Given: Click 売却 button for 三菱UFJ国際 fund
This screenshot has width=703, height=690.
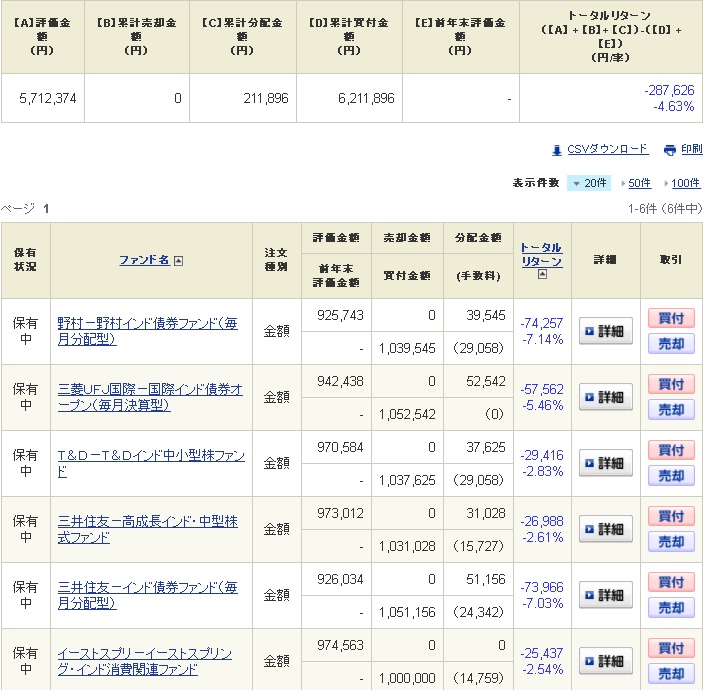Looking at the screenshot, I should pyautogui.click(x=671, y=410).
